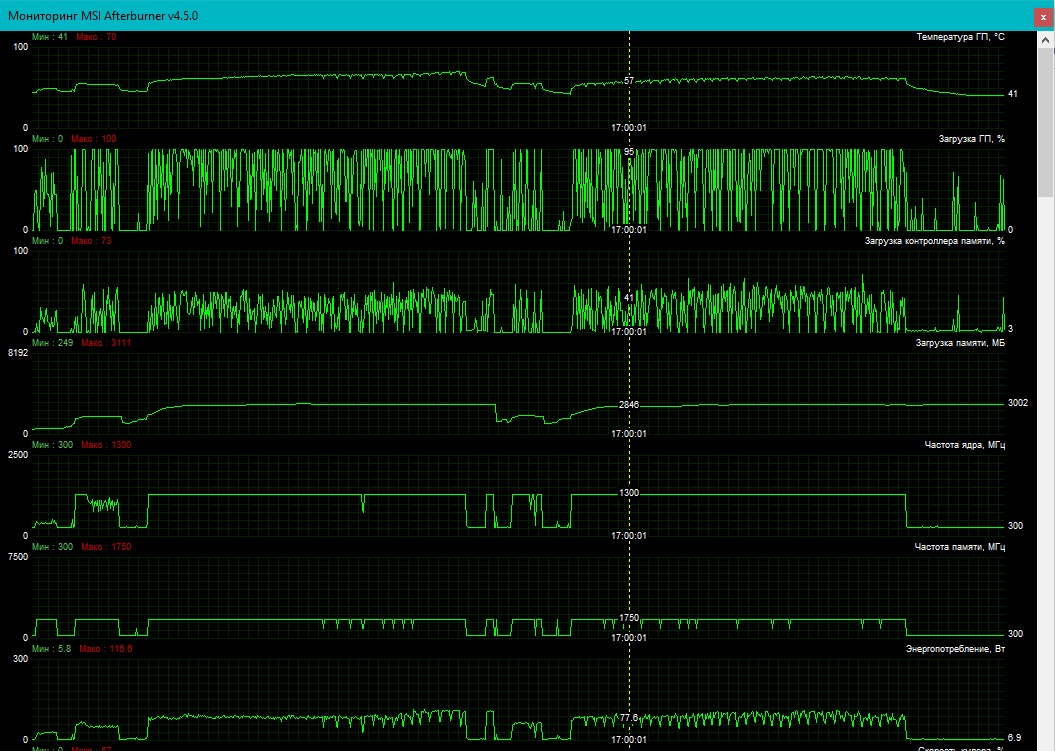Select the 'Частота ядра, МГц' graph label
This screenshot has width=1055, height=751.
click(965, 445)
